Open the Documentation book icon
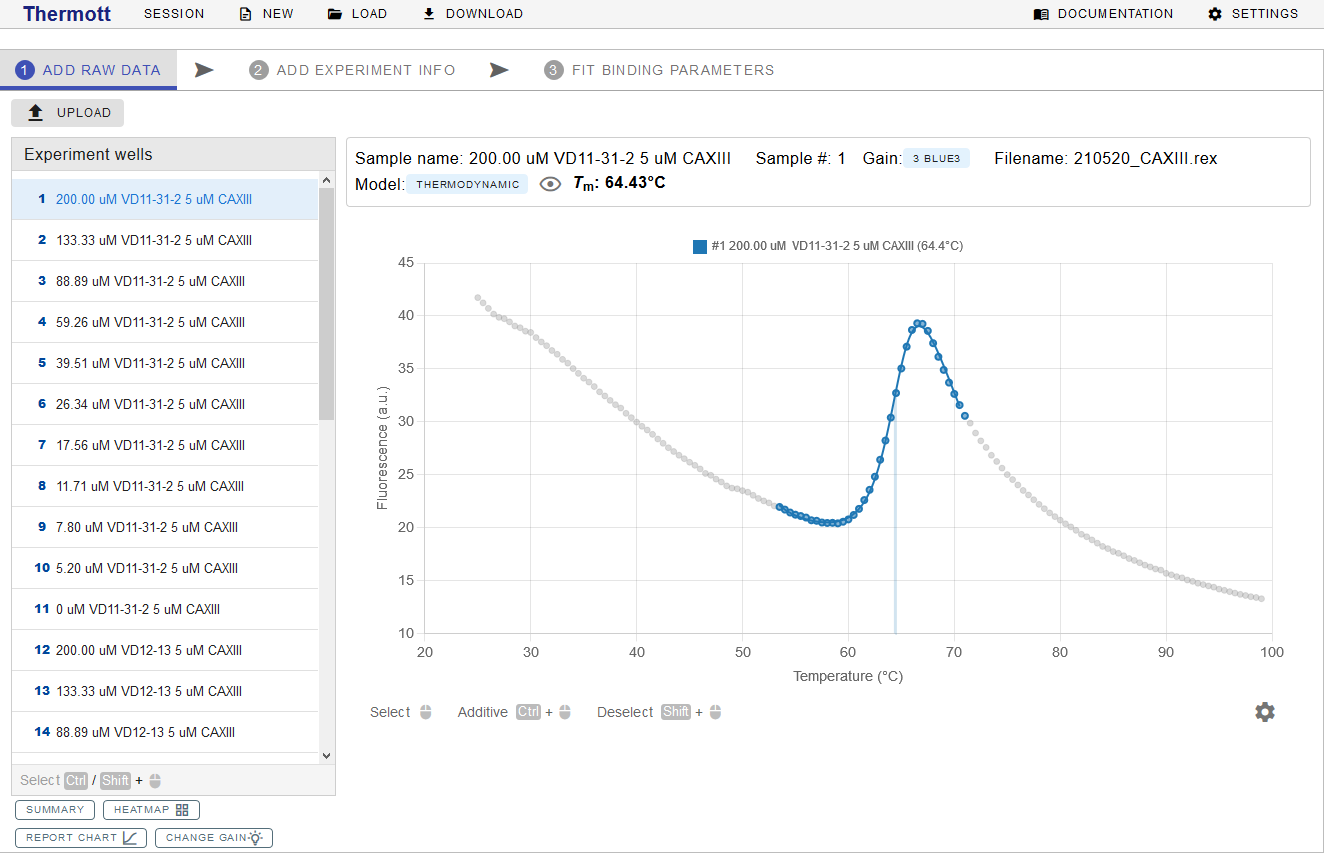The height and width of the screenshot is (856, 1325). (1041, 14)
